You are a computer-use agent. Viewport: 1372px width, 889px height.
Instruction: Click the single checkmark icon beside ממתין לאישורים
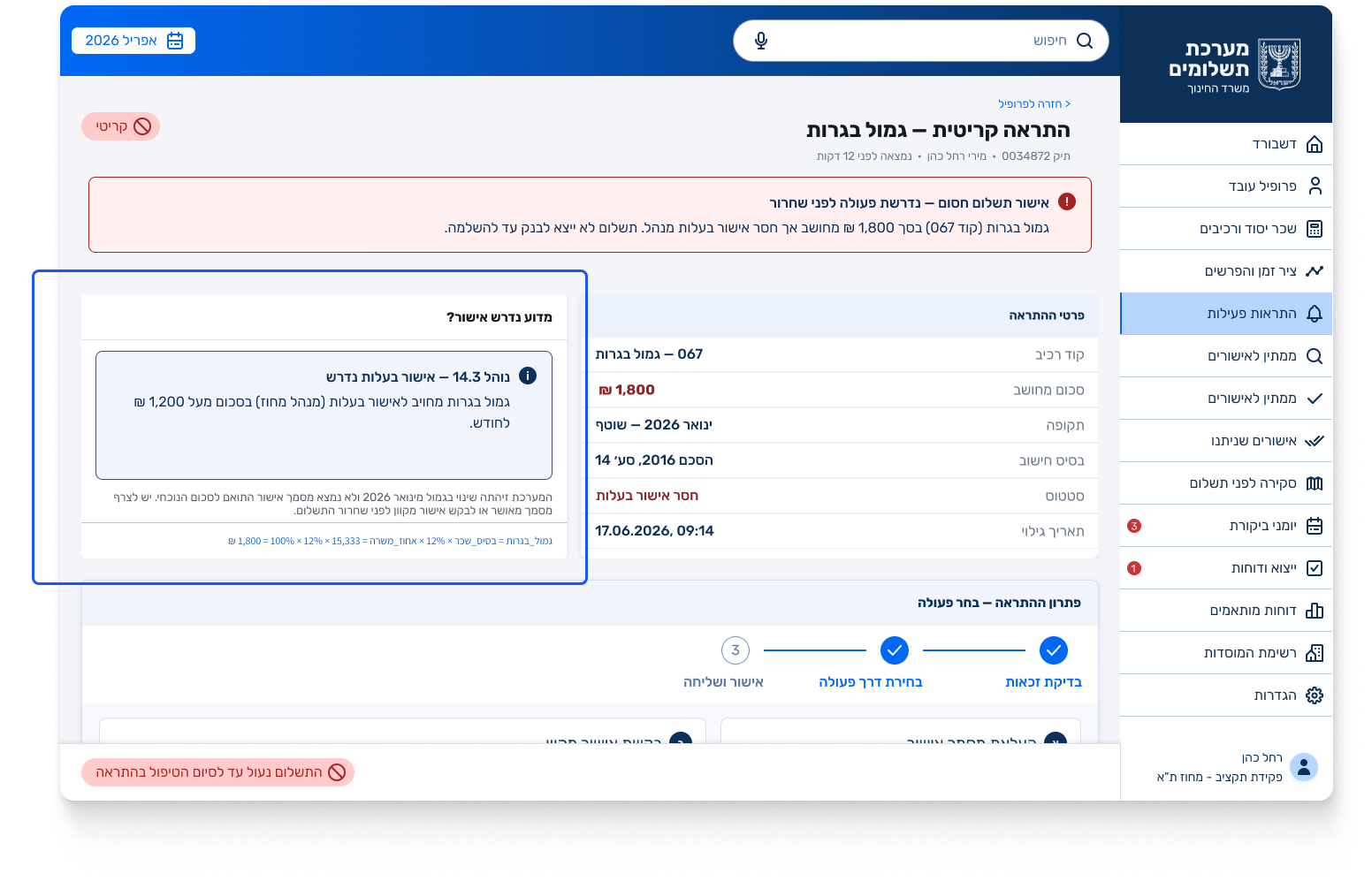click(x=1315, y=399)
